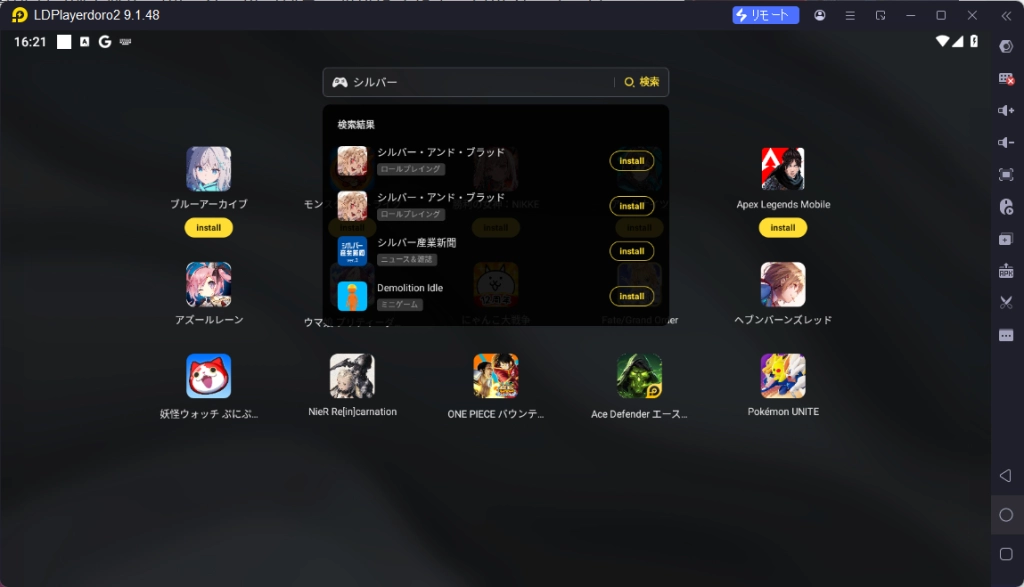The width and height of the screenshot is (1024, 587).
Task: Open ブルーアーカイブ app icon
Action: 208,169
